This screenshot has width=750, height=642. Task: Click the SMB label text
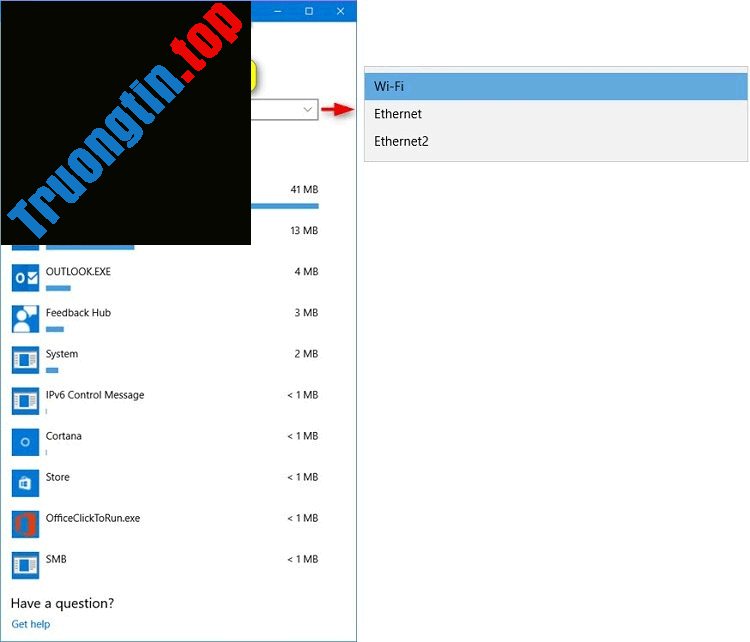(56, 559)
